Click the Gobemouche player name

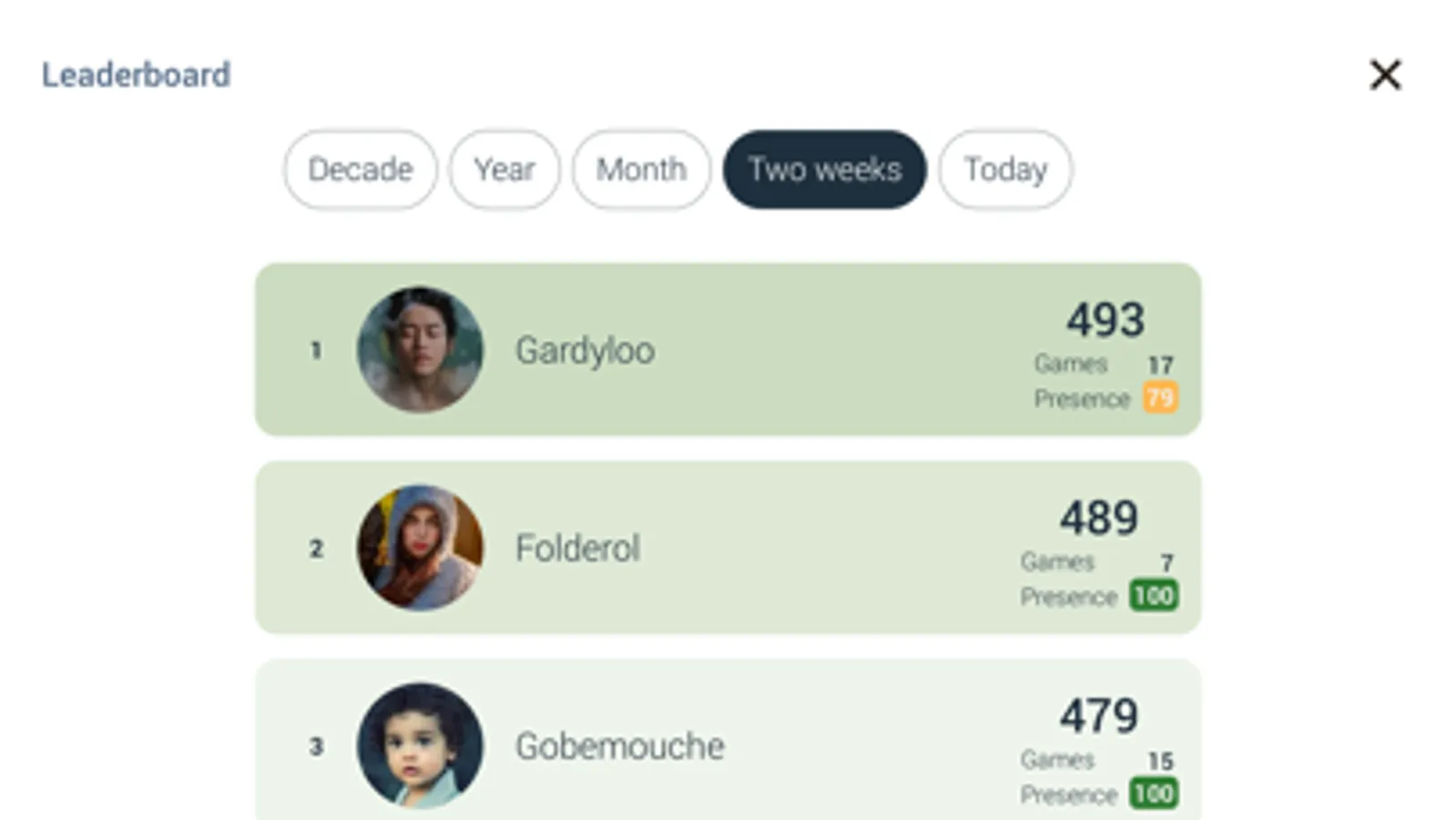[x=619, y=746]
